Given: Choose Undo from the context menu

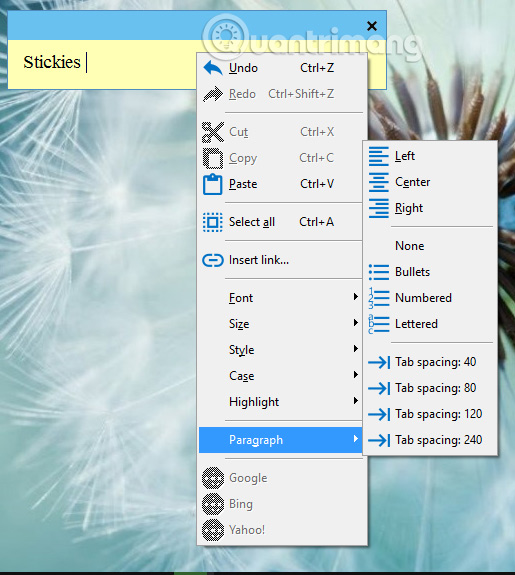Looking at the screenshot, I should [x=281, y=68].
